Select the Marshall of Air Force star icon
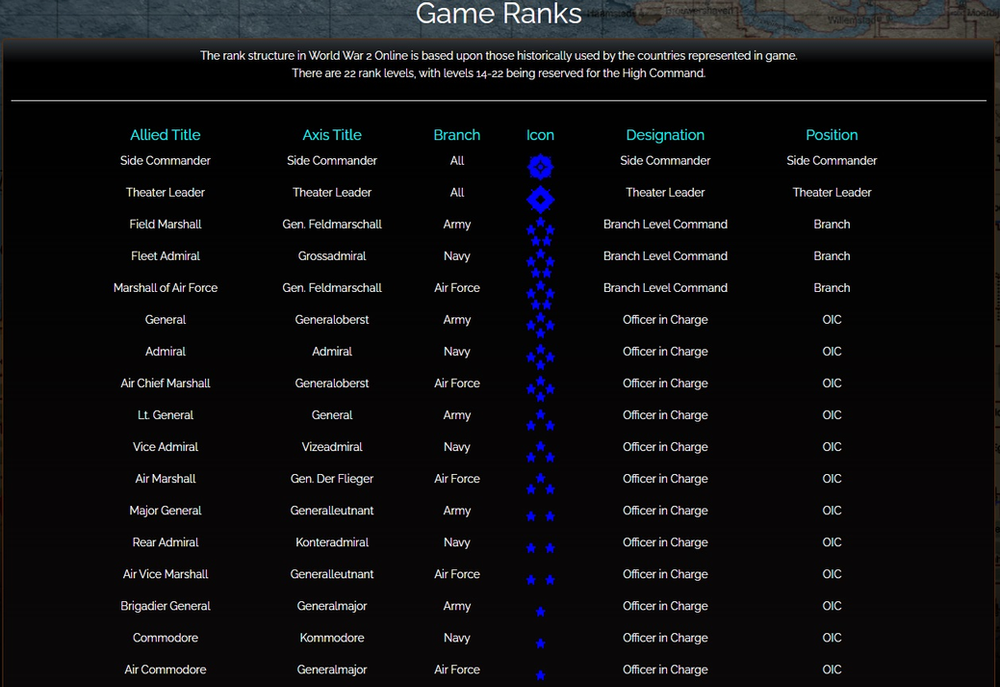Viewport: 1000px width, 687px height. (540, 295)
